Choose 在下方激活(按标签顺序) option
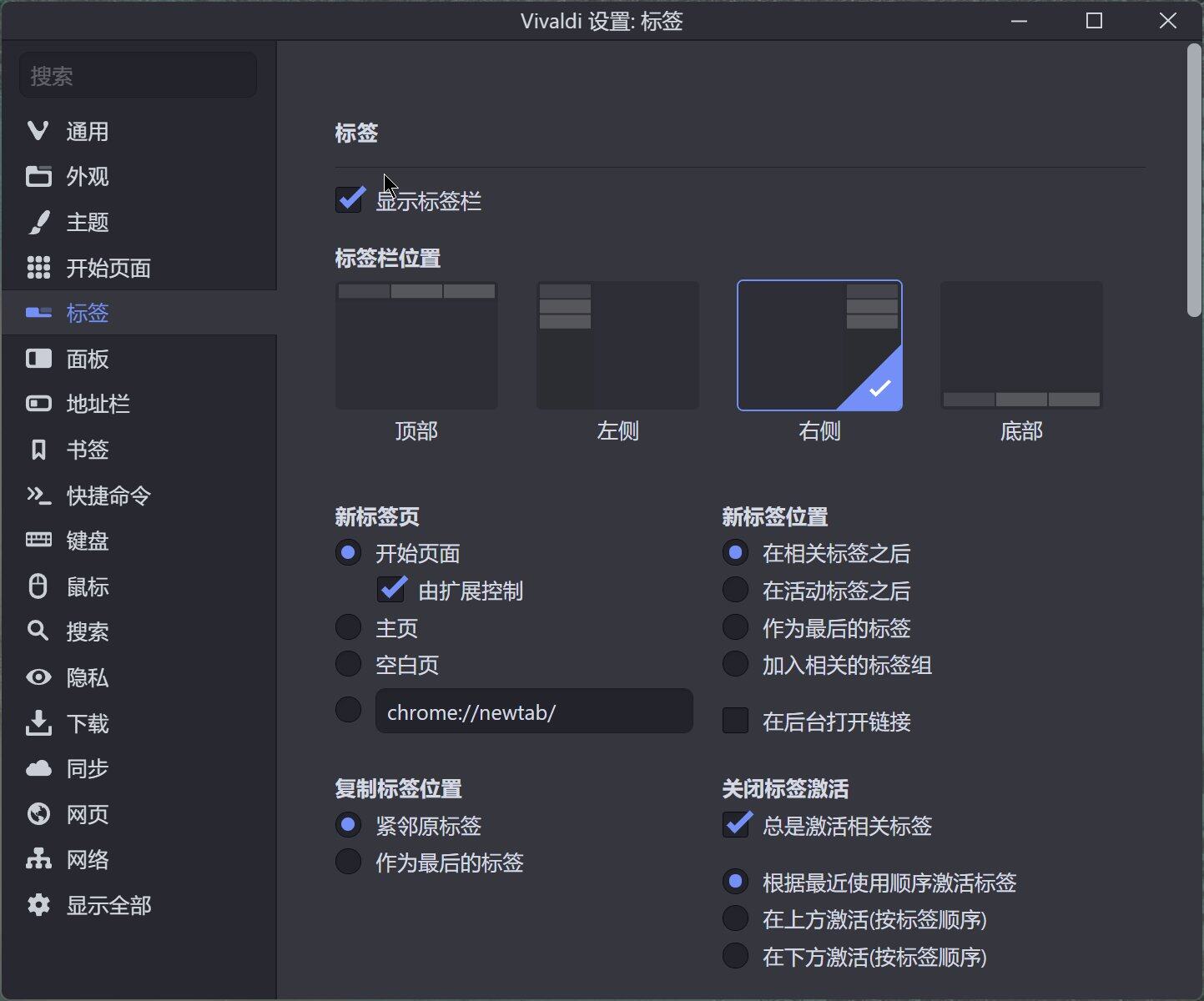The height and width of the screenshot is (1001, 1204). tap(735, 956)
